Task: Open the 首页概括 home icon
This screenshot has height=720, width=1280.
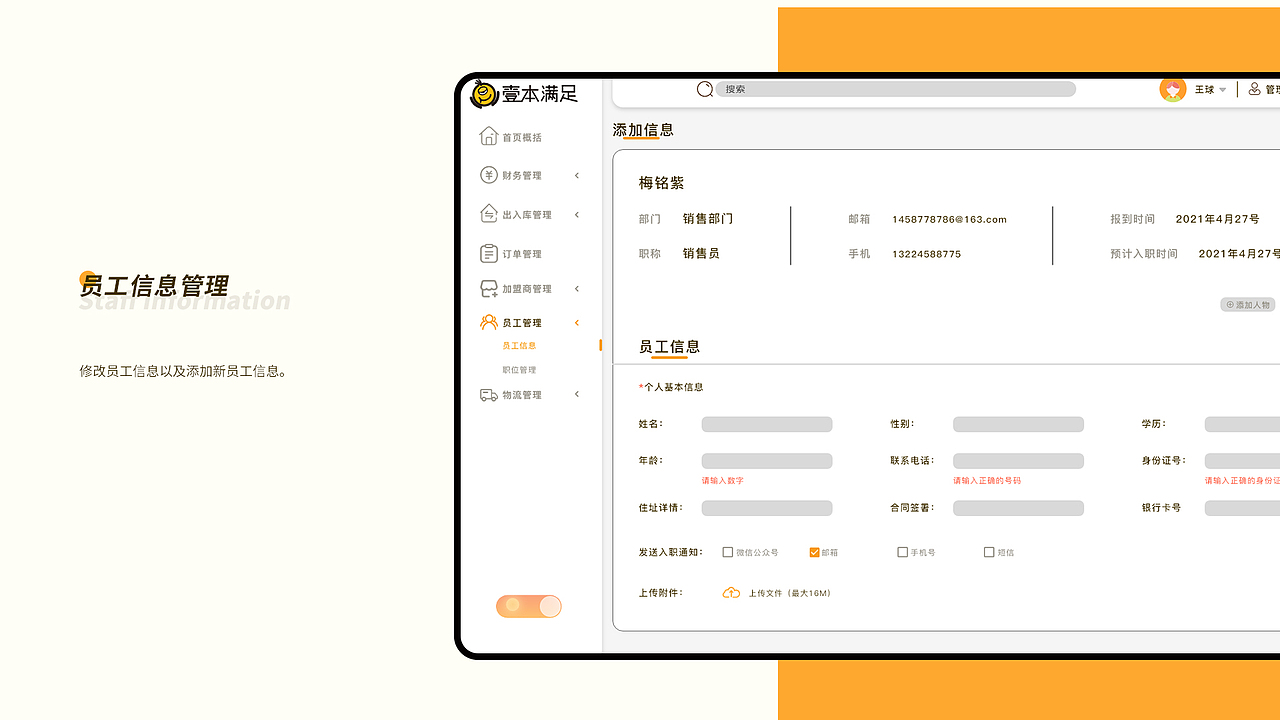Action: click(489, 135)
